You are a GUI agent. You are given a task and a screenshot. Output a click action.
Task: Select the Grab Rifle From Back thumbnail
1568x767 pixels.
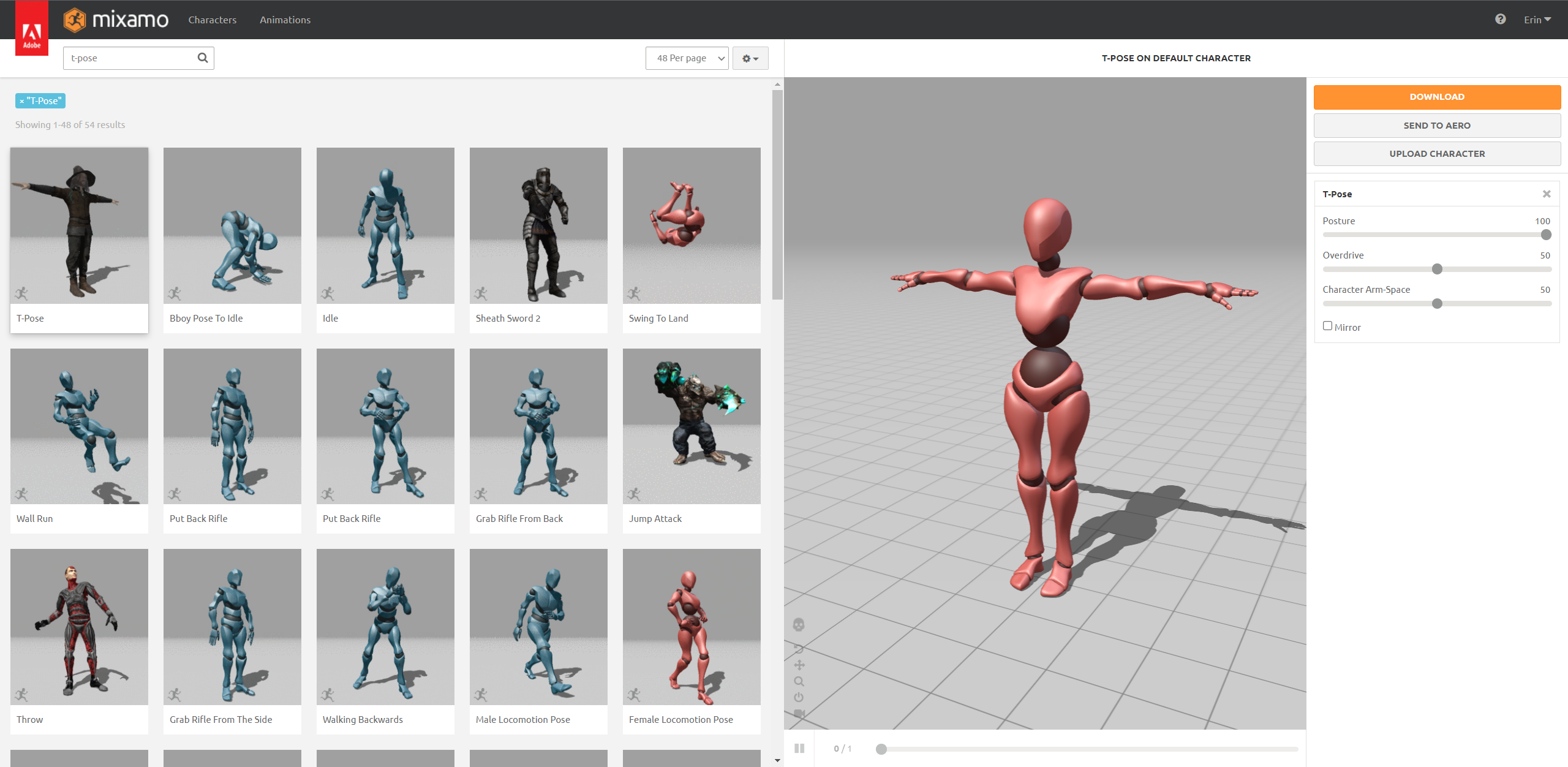(x=538, y=426)
